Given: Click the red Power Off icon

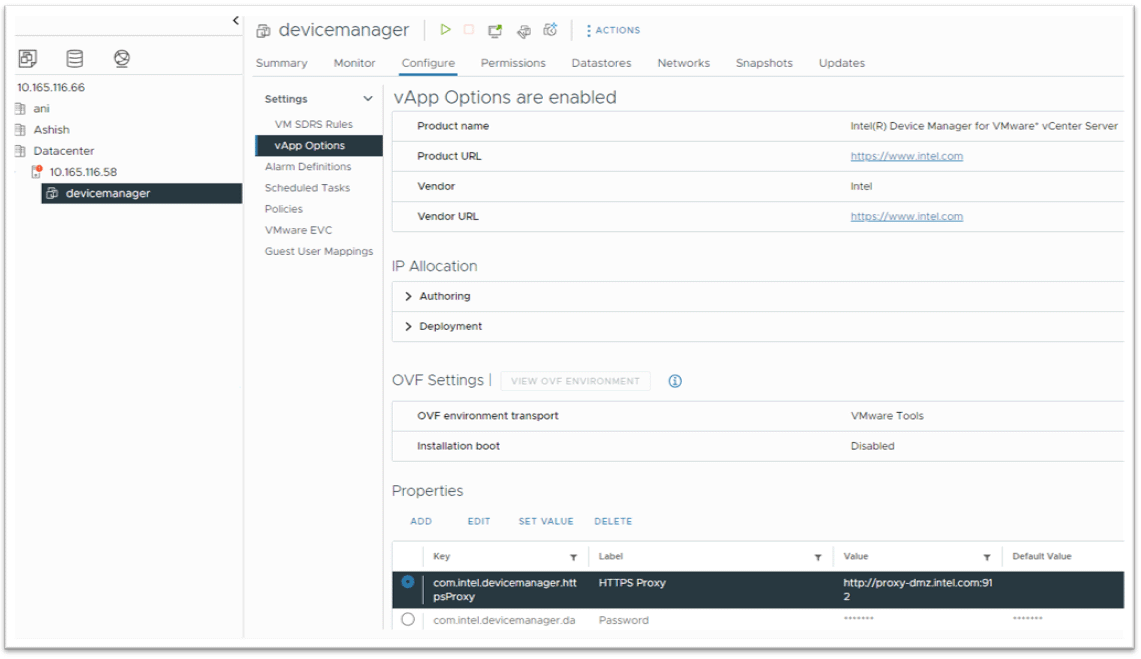Looking at the screenshot, I should pyautogui.click(x=469, y=30).
